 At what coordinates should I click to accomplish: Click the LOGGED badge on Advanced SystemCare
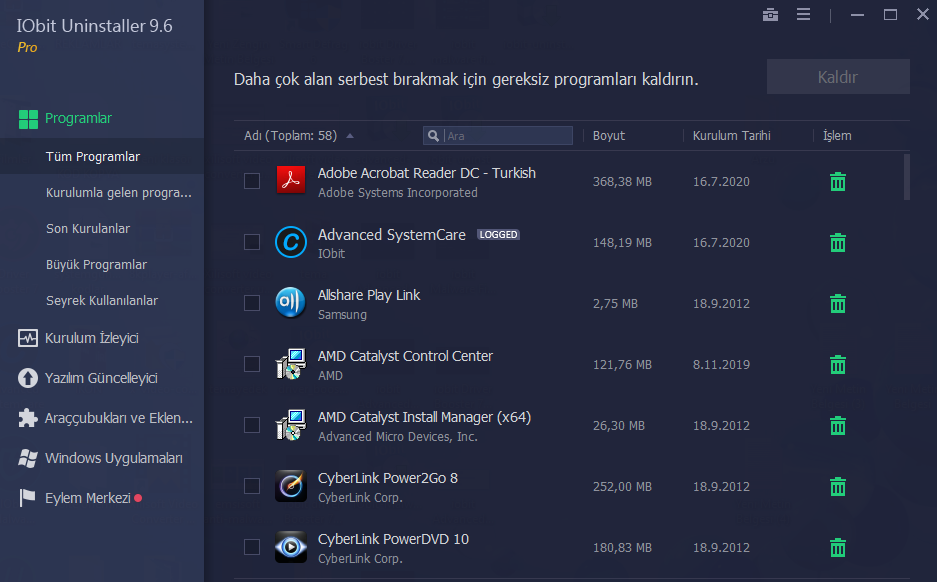click(x=498, y=235)
